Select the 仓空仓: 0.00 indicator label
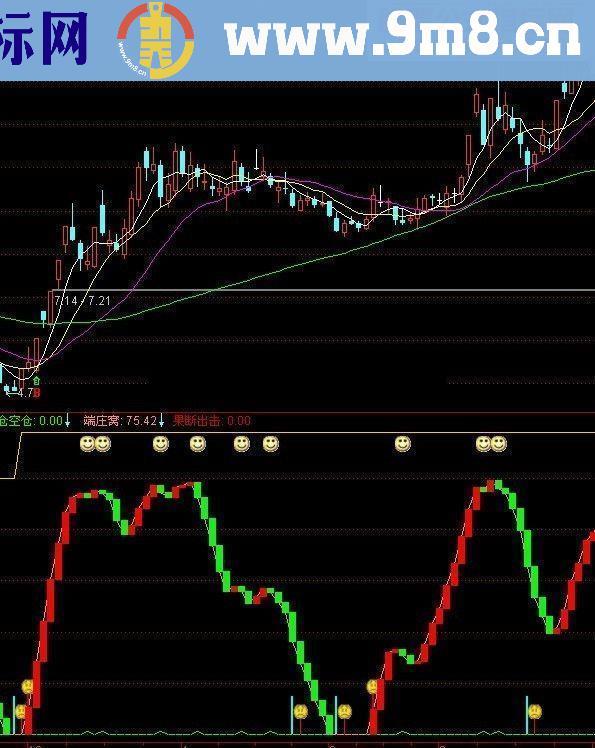595x748 pixels. (x=31, y=421)
